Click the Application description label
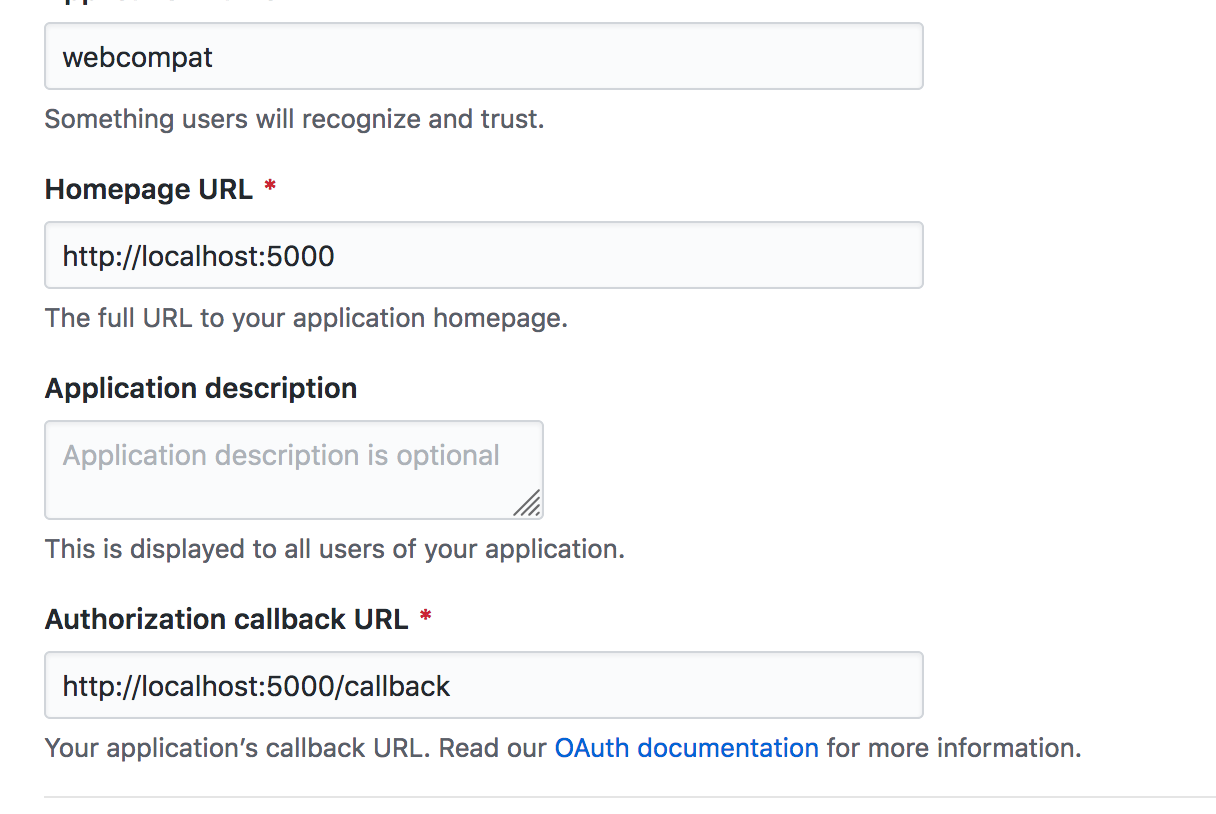The width and height of the screenshot is (1216, 814). (x=201, y=388)
